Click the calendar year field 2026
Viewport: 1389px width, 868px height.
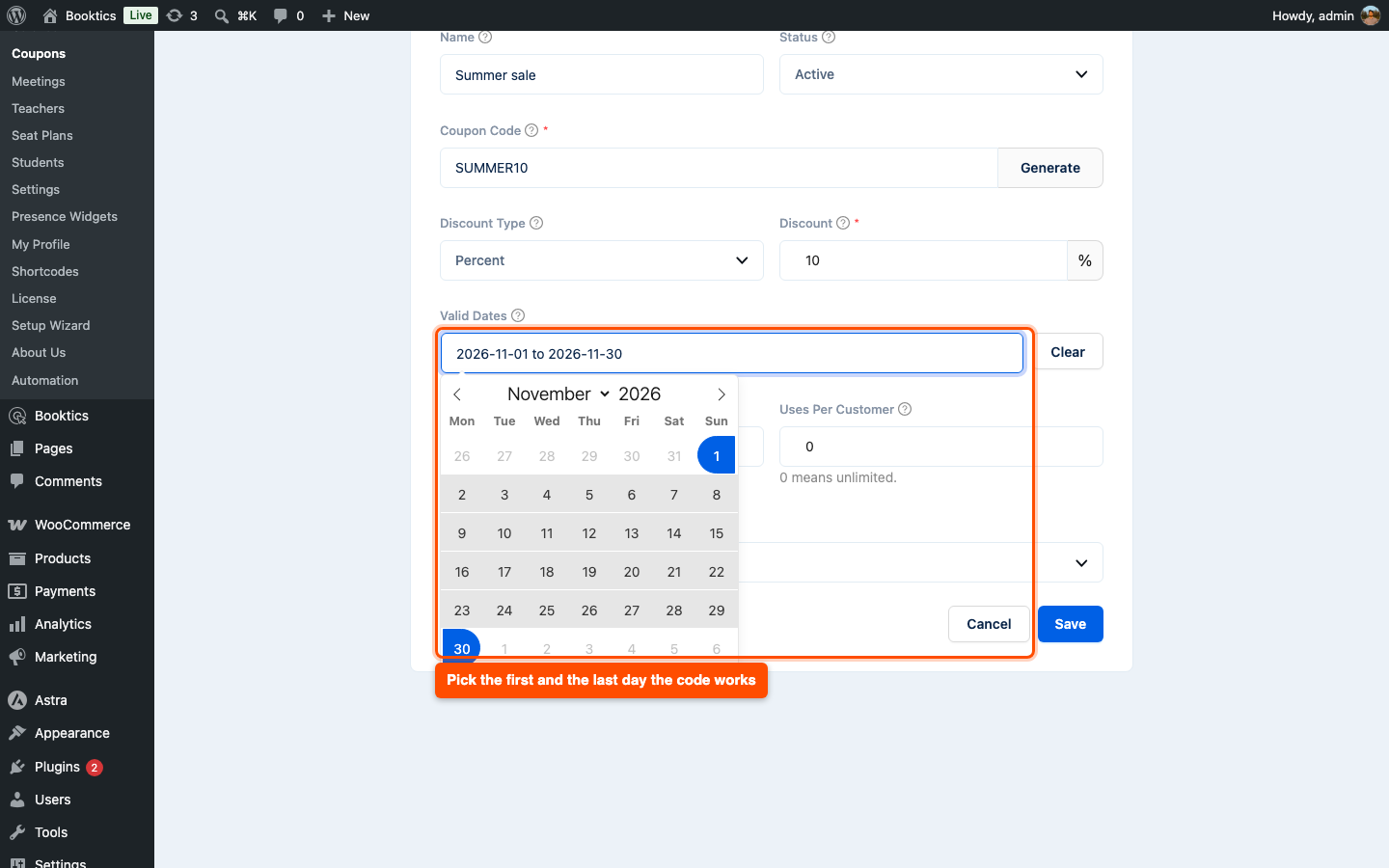[640, 393]
